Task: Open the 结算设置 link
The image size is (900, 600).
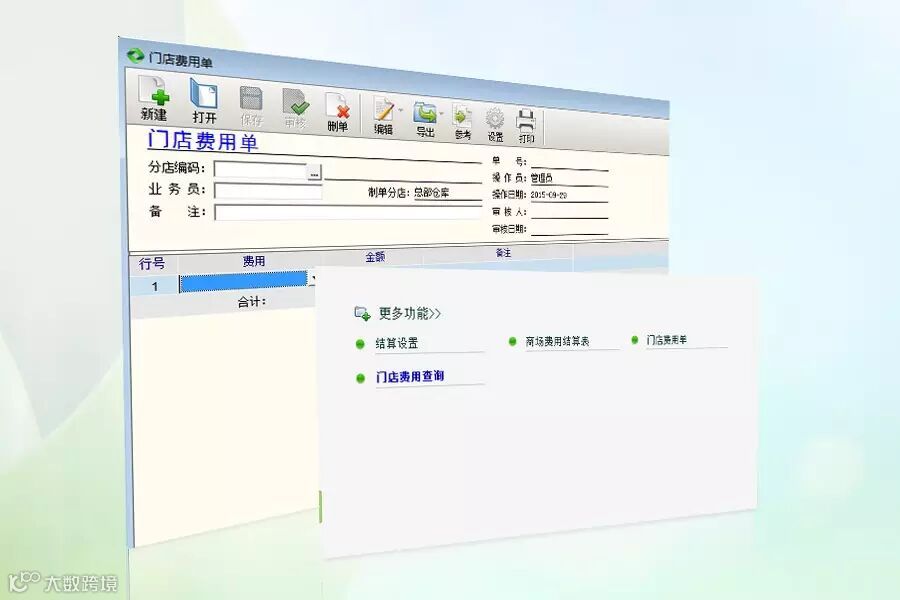Action: [x=397, y=343]
